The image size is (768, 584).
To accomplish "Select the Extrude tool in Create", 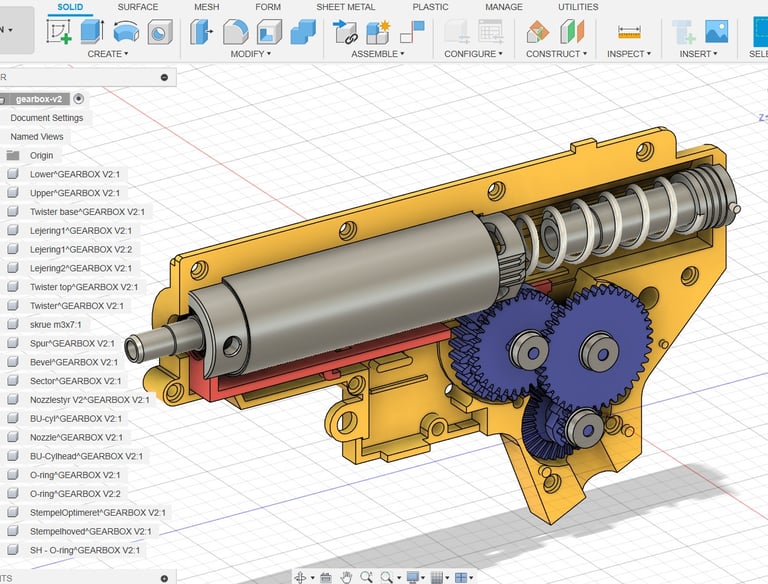I will coord(92,32).
